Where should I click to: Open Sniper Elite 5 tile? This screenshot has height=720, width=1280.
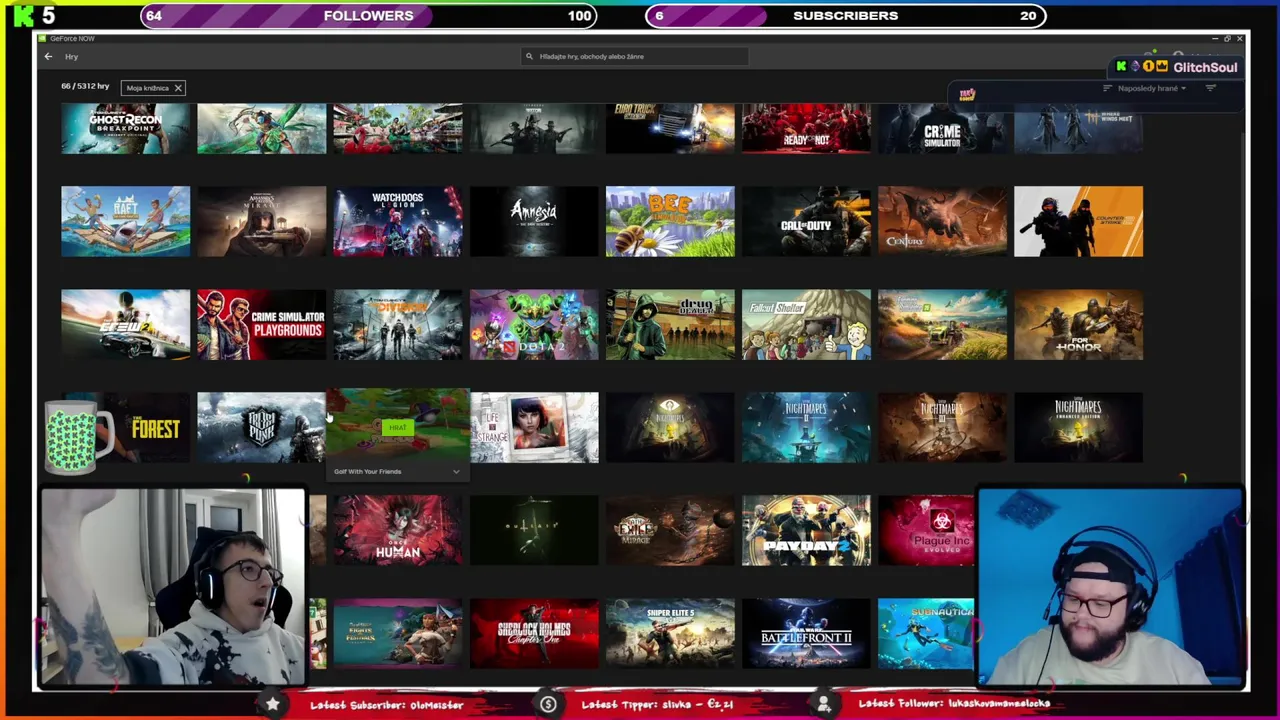click(670, 634)
